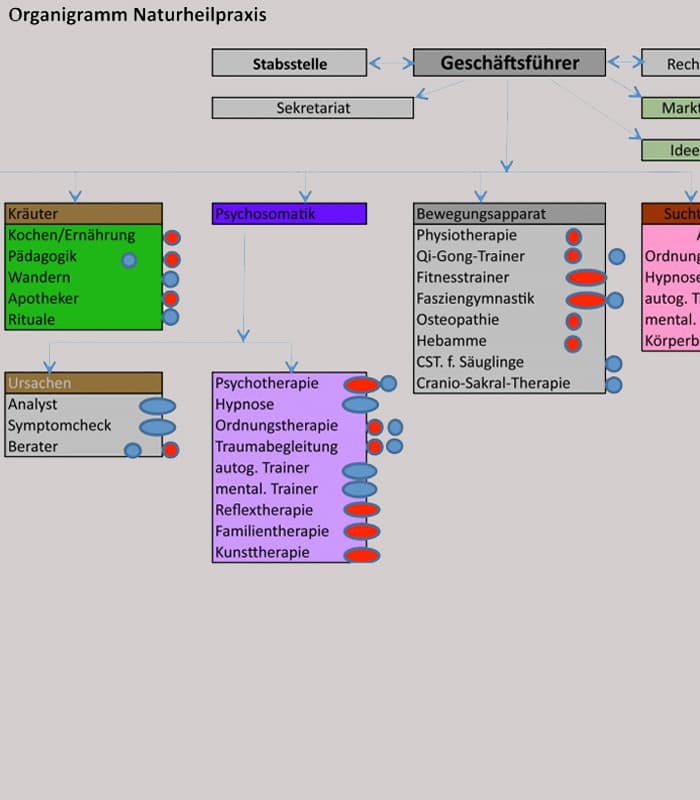Click the red dot beside Kochen/Ernährung
The image size is (700, 800).
[x=172, y=238]
